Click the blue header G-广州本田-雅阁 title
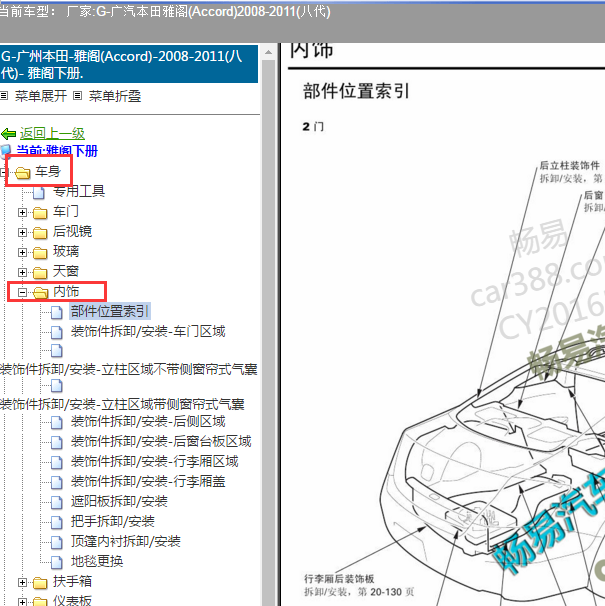Screen dimensions: 605x606 [x=129, y=64]
